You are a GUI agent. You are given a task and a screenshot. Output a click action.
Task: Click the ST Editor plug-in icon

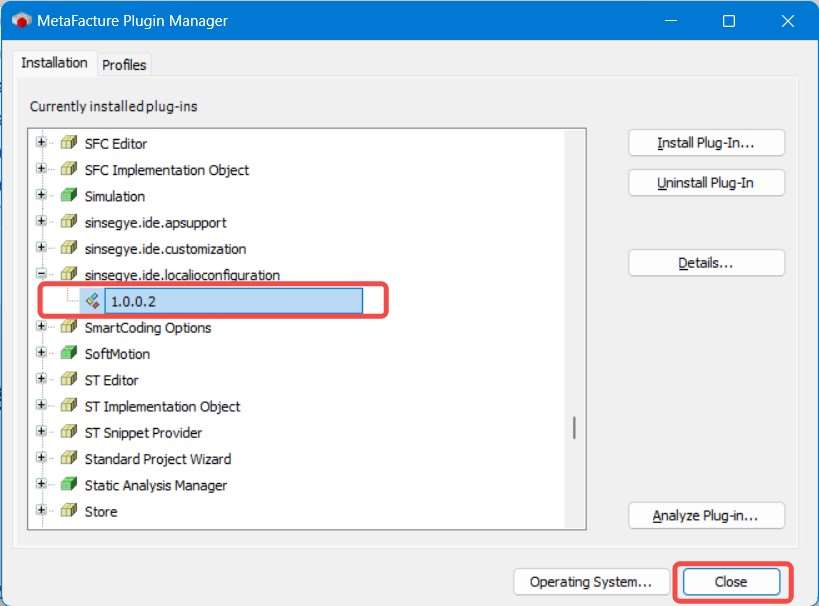click(x=68, y=380)
